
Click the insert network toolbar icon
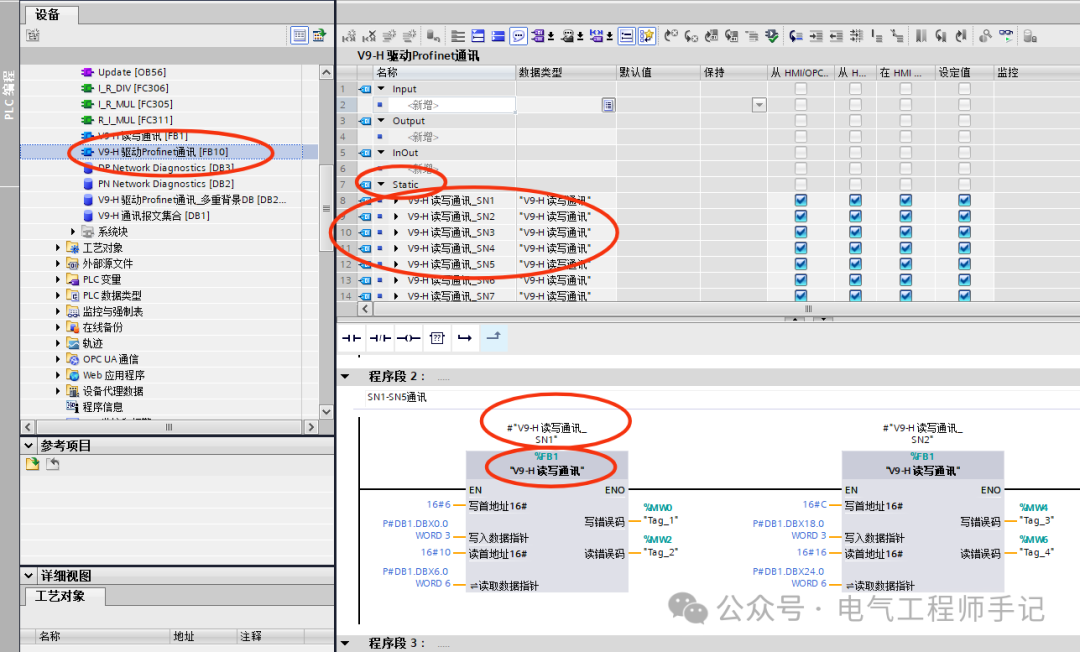pyautogui.click(x=349, y=36)
